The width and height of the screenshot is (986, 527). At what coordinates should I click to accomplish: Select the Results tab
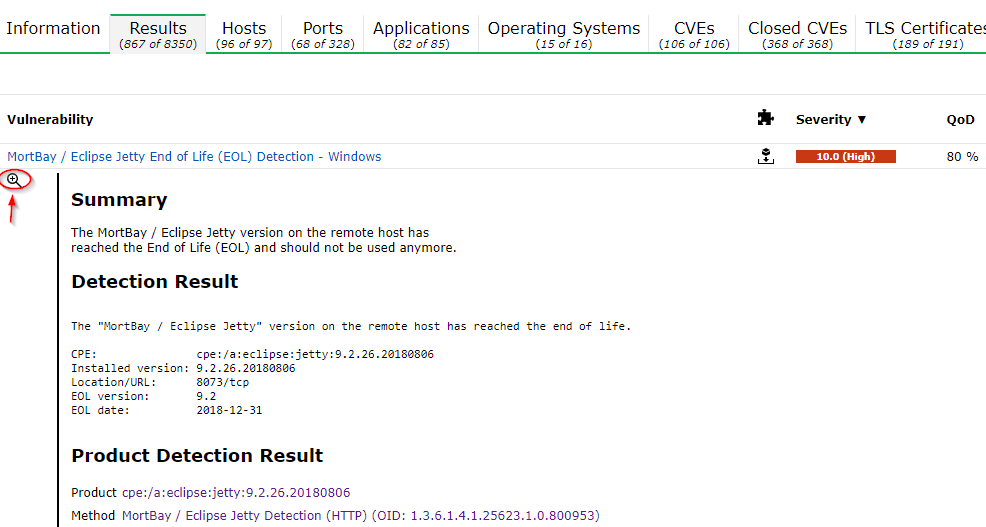[x=158, y=35]
